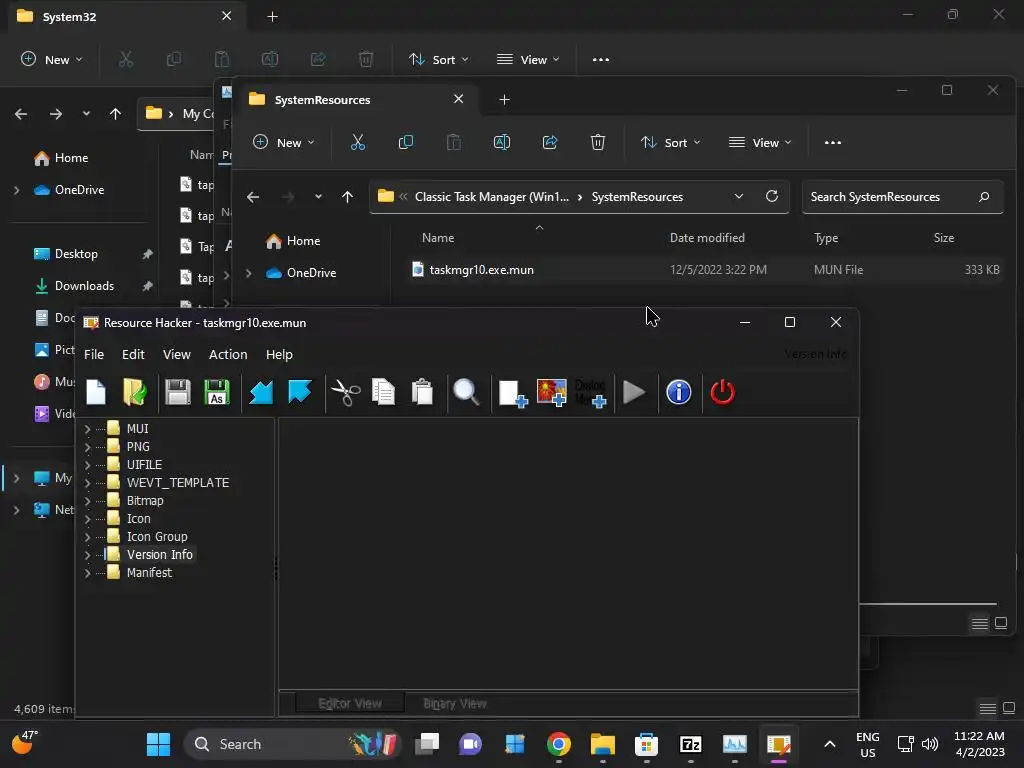Viewport: 1024px width, 768px height.
Task: Open New dropdown in SystemResources window
Action: tap(283, 142)
